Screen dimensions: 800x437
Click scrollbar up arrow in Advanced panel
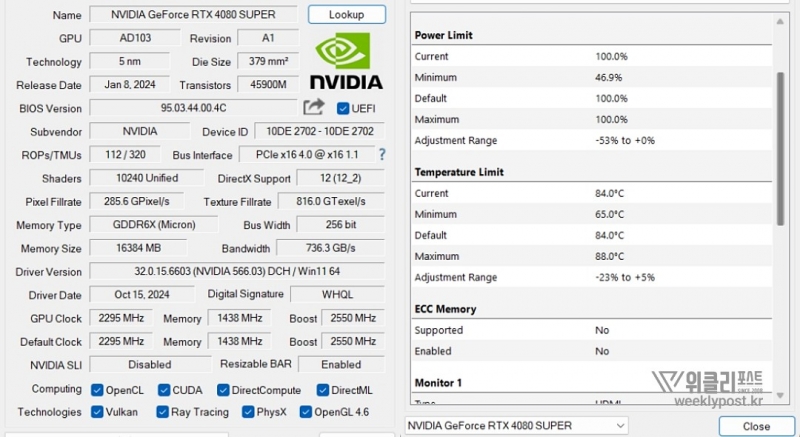[x=780, y=21]
